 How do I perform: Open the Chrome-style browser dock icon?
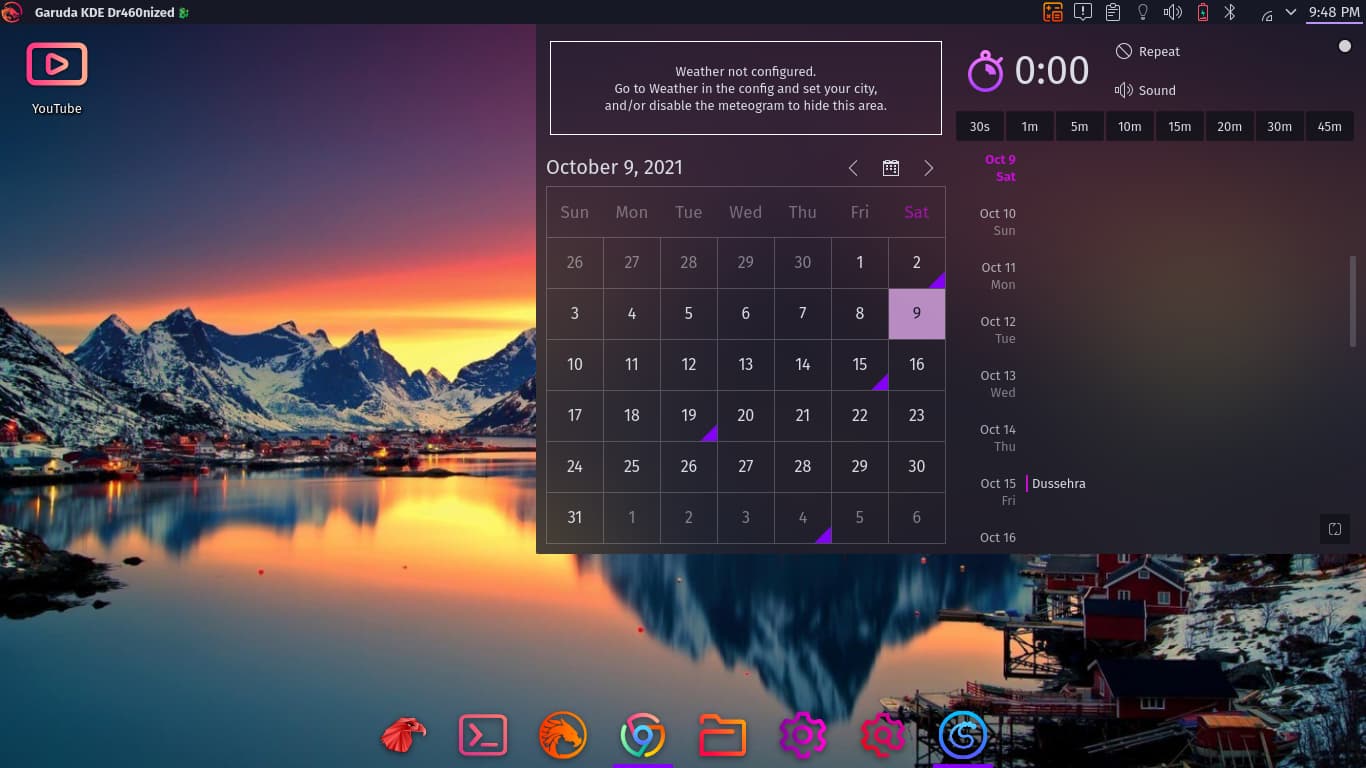click(643, 737)
